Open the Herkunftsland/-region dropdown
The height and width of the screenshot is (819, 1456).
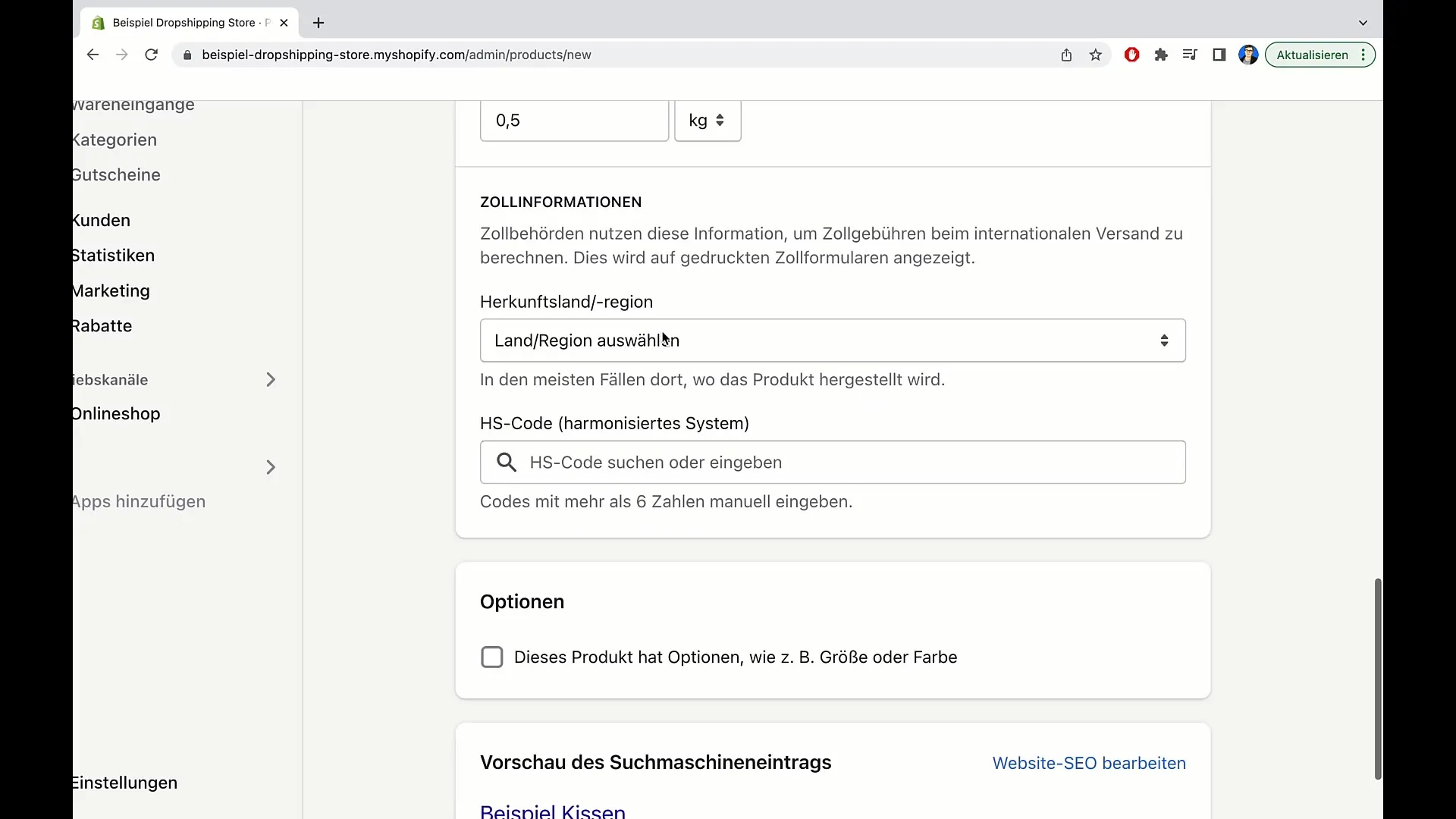(x=833, y=340)
